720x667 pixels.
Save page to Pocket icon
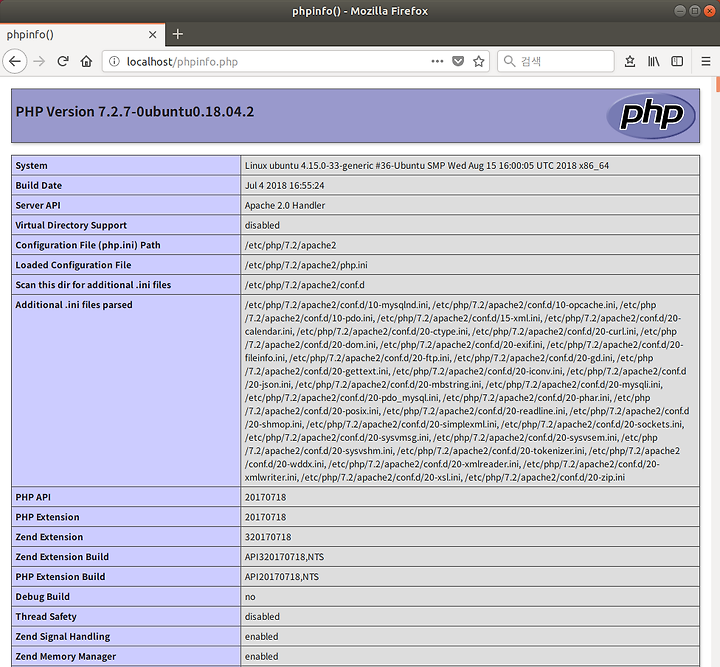tap(458, 62)
